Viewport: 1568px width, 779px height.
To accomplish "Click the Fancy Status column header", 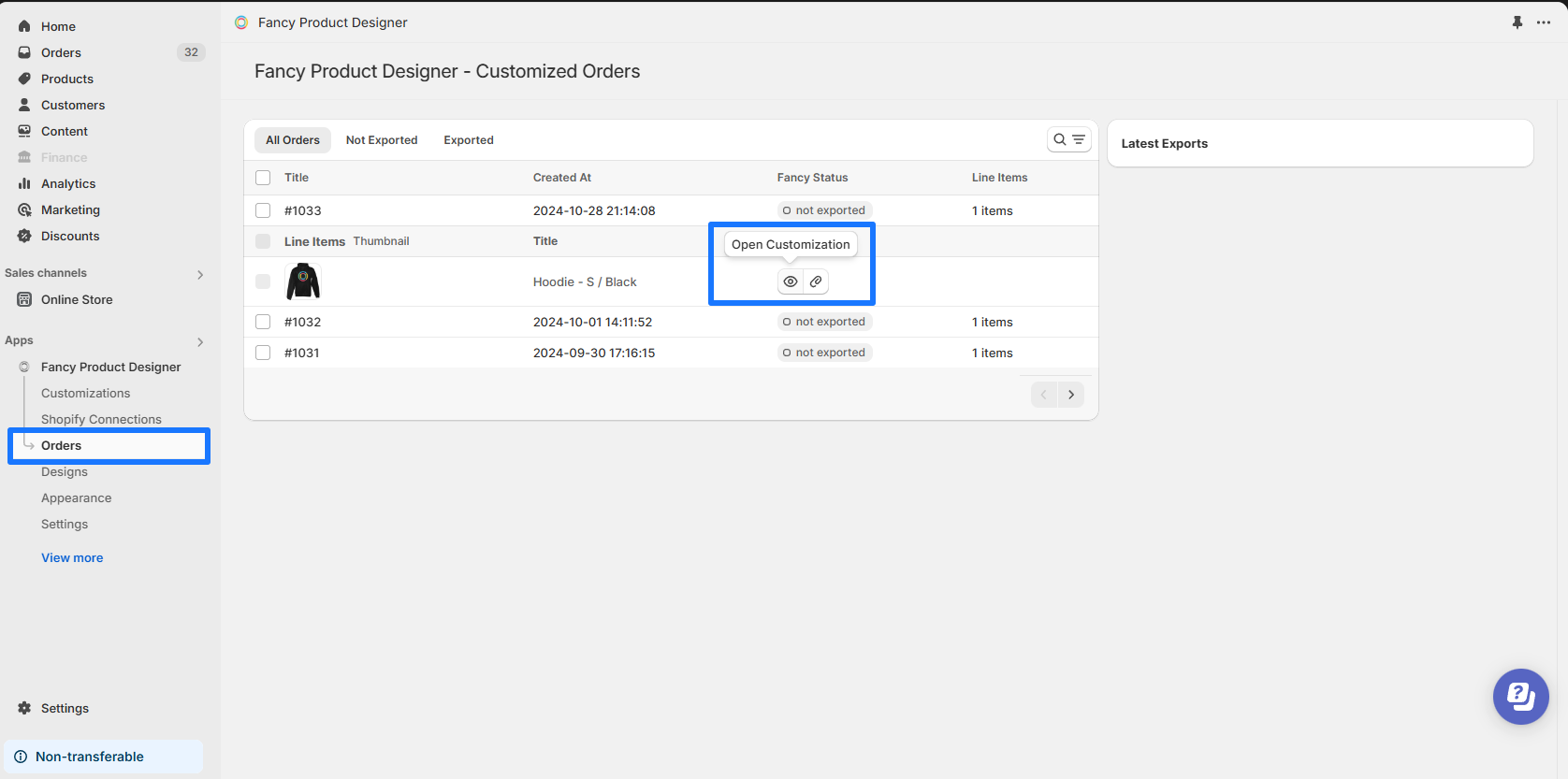I will 813,178.
